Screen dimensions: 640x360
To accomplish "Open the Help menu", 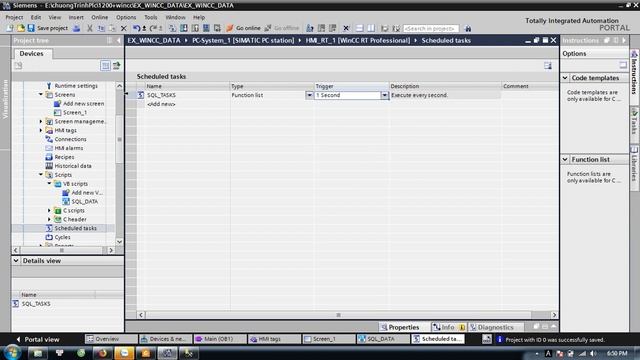I will [x=199, y=17].
